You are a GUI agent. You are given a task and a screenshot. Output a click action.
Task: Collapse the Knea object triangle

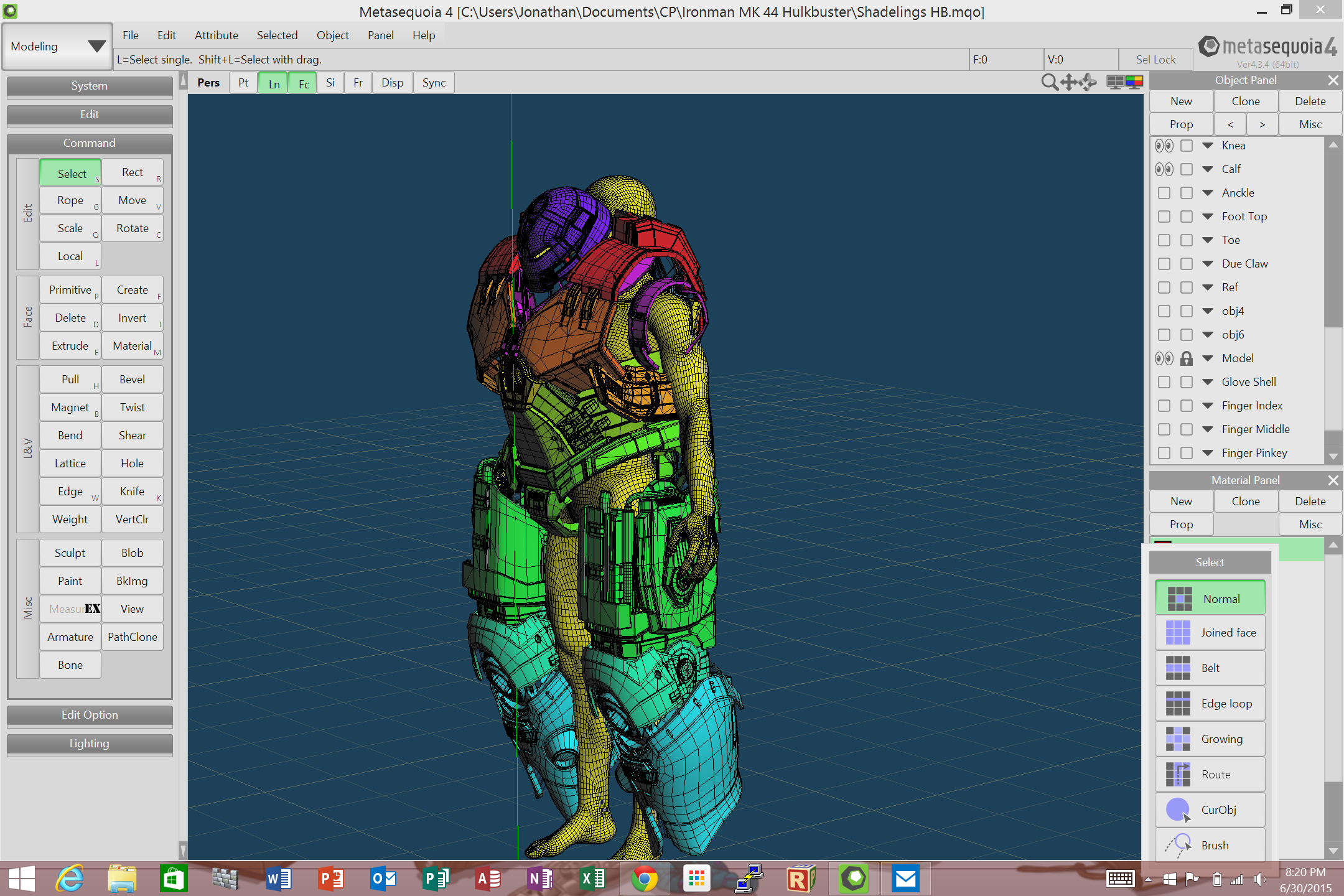tap(1208, 146)
